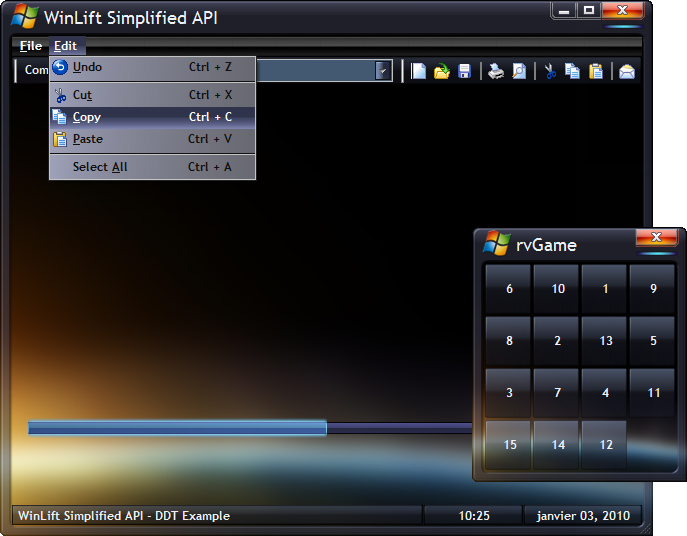Click the Copy toolbar icon

click(572, 71)
